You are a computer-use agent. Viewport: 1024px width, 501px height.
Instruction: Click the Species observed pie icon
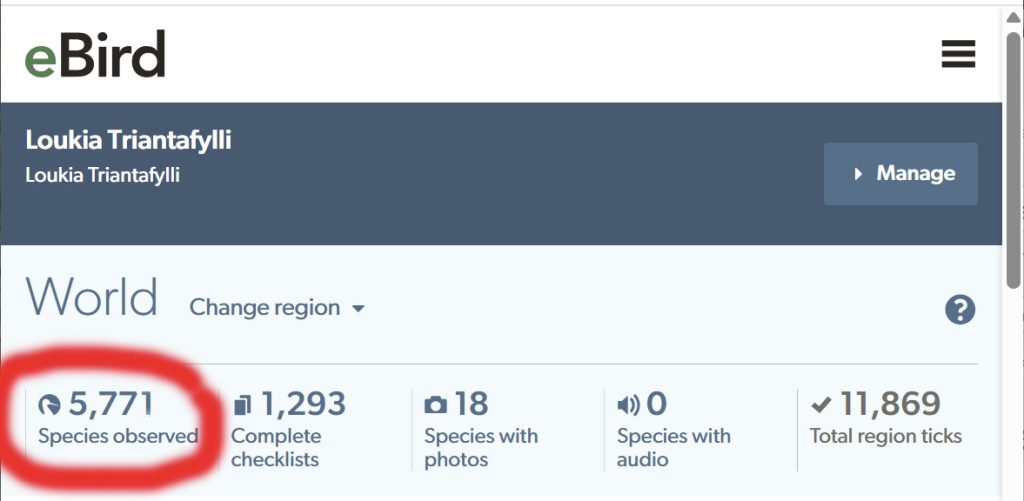pos(49,405)
